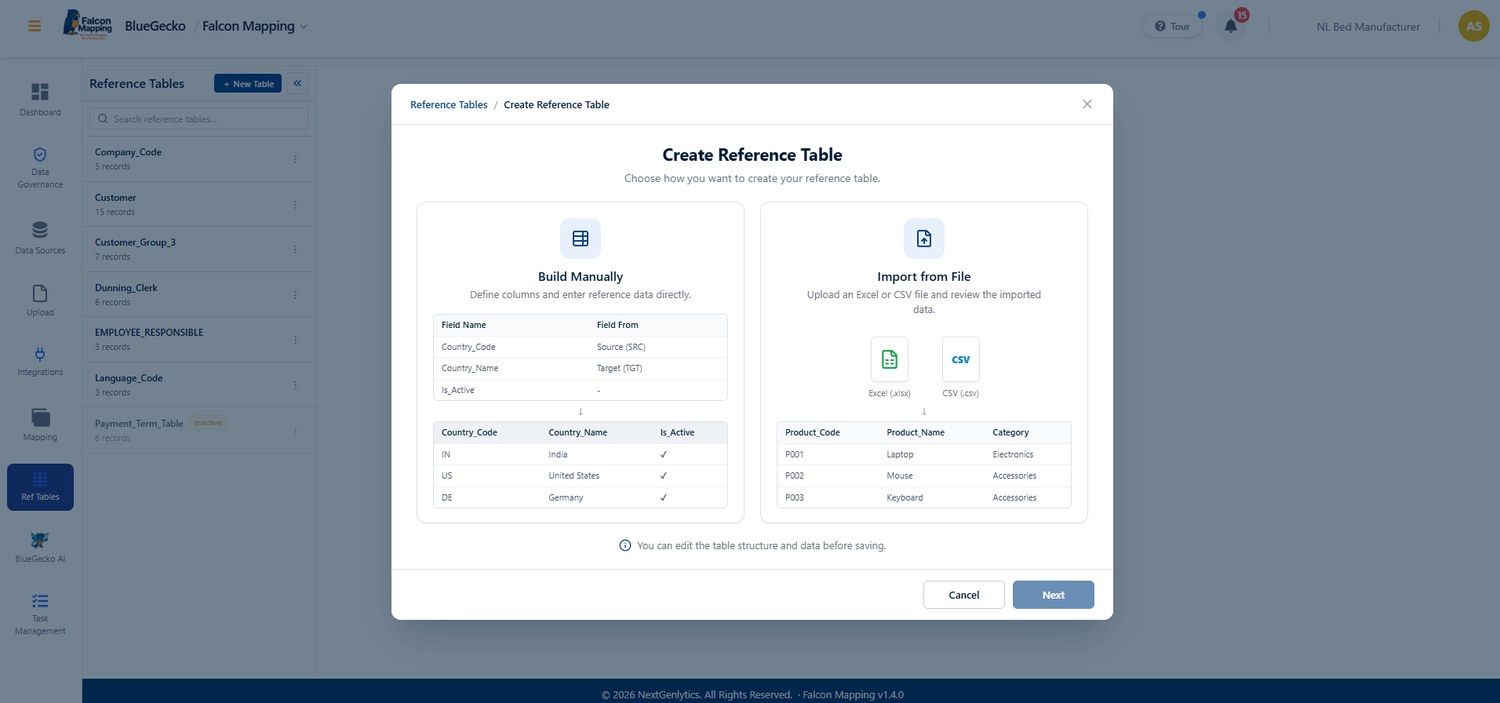The height and width of the screenshot is (703, 1500).
Task: Select Language_Code reference table
Action: point(199,384)
